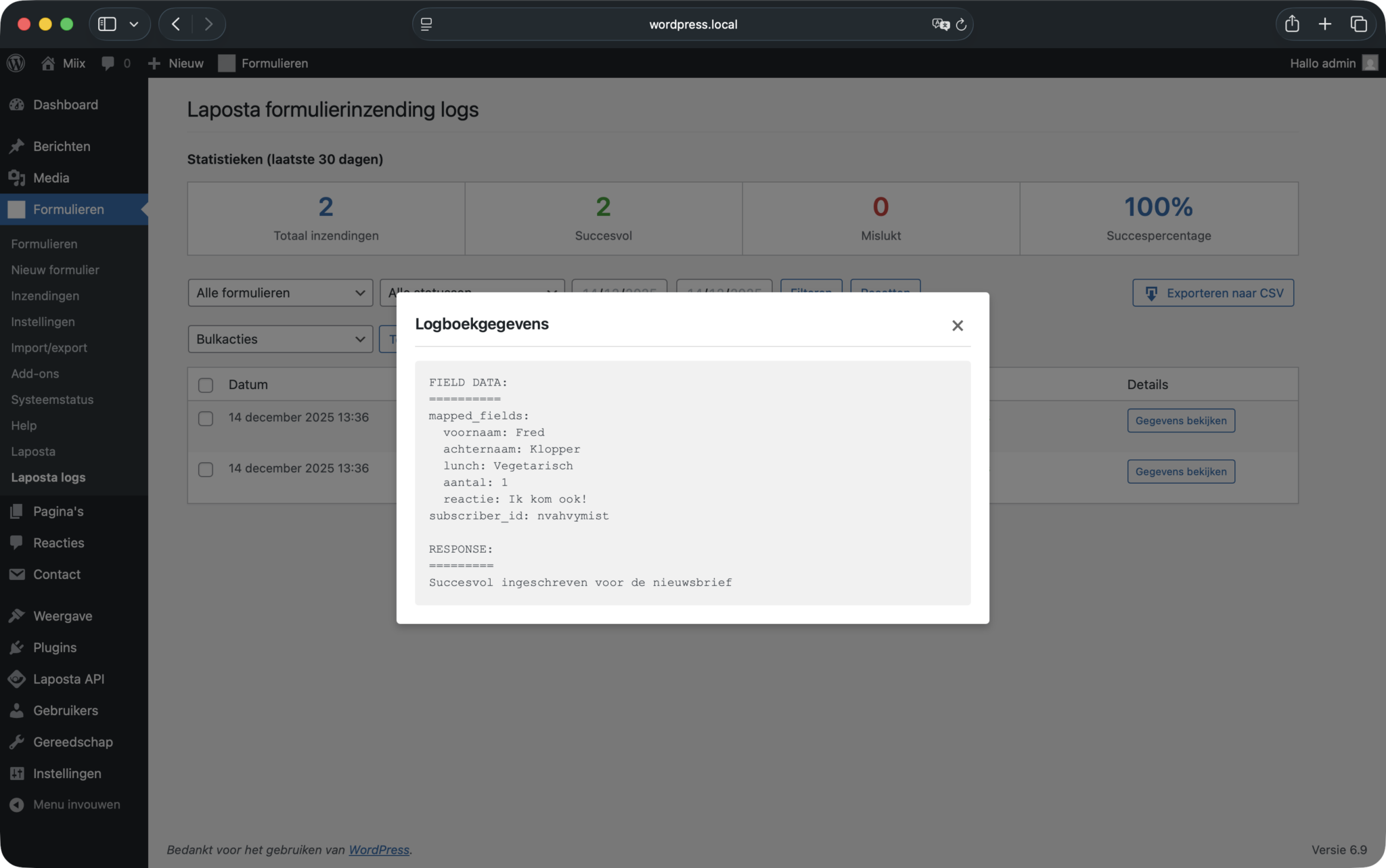Open Safari sidebar chevron dropdown
Viewport: 1386px width, 868px height.
(x=134, y=24)
